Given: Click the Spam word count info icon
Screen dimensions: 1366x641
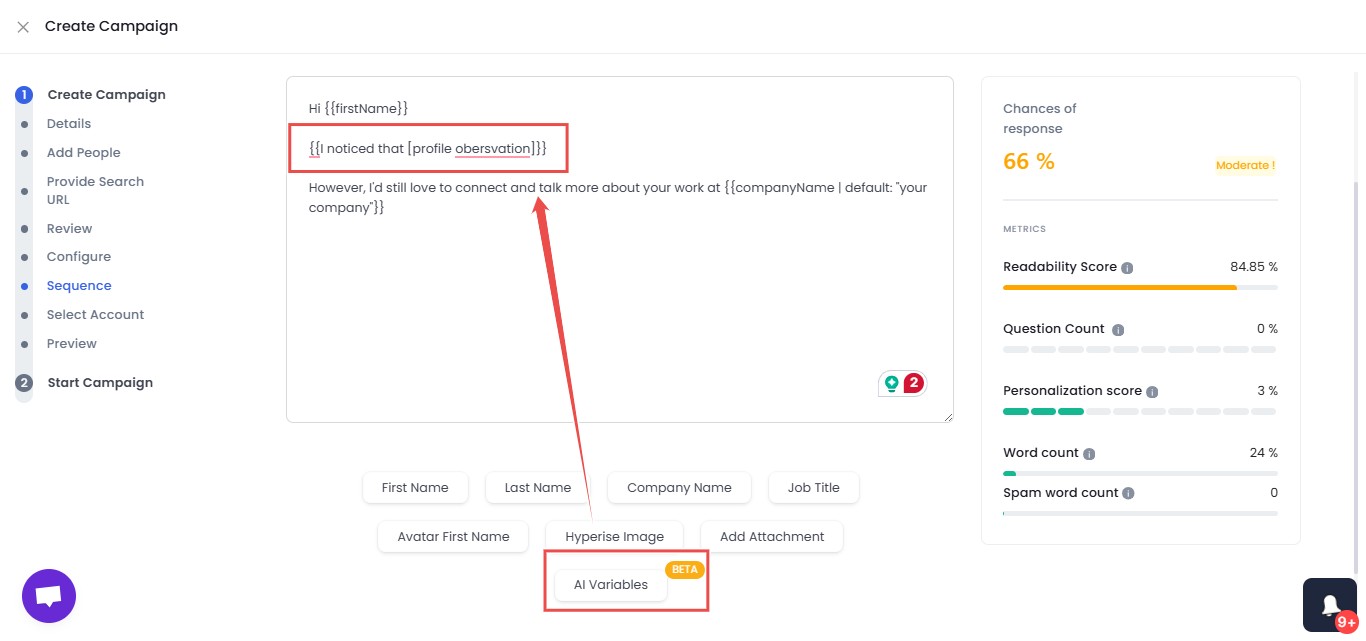Looking at the screenshot, I should [1128, 493].
